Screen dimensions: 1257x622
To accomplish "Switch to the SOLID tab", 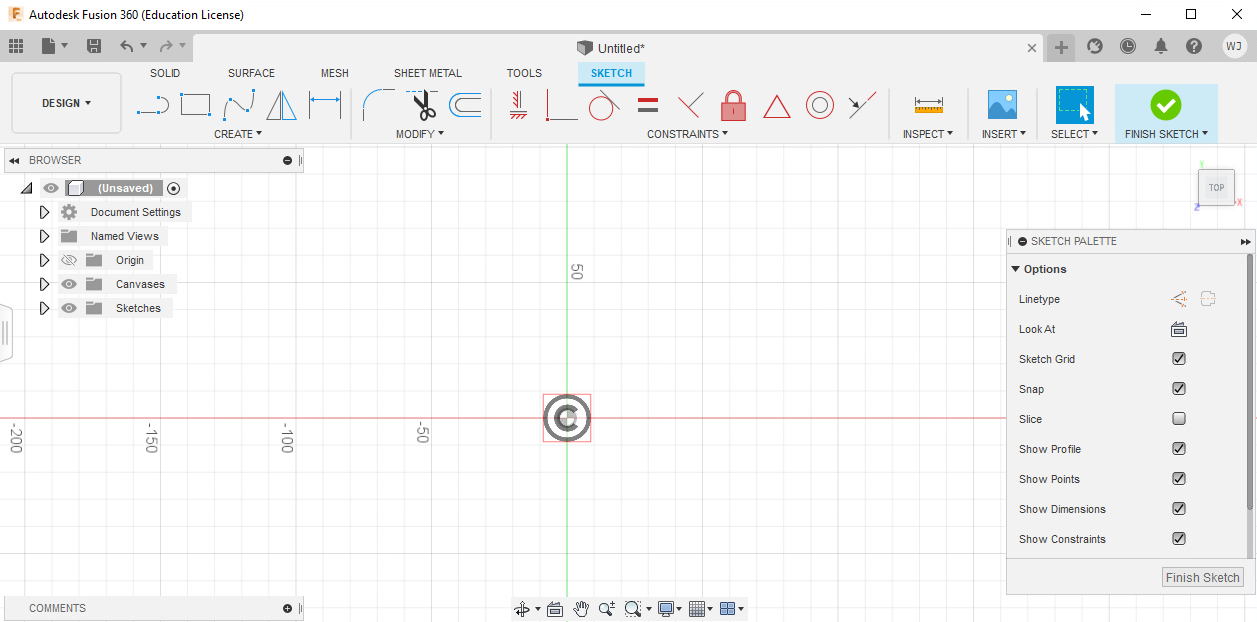I will (165, 72).
